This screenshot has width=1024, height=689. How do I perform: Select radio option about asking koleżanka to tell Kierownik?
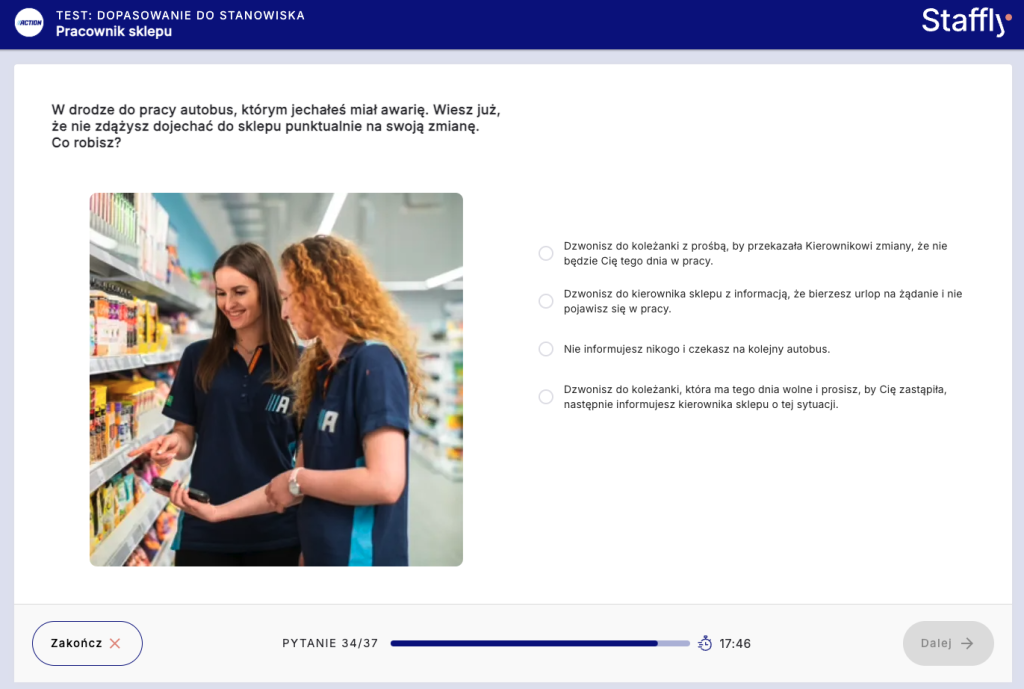[x=546, y=253]
